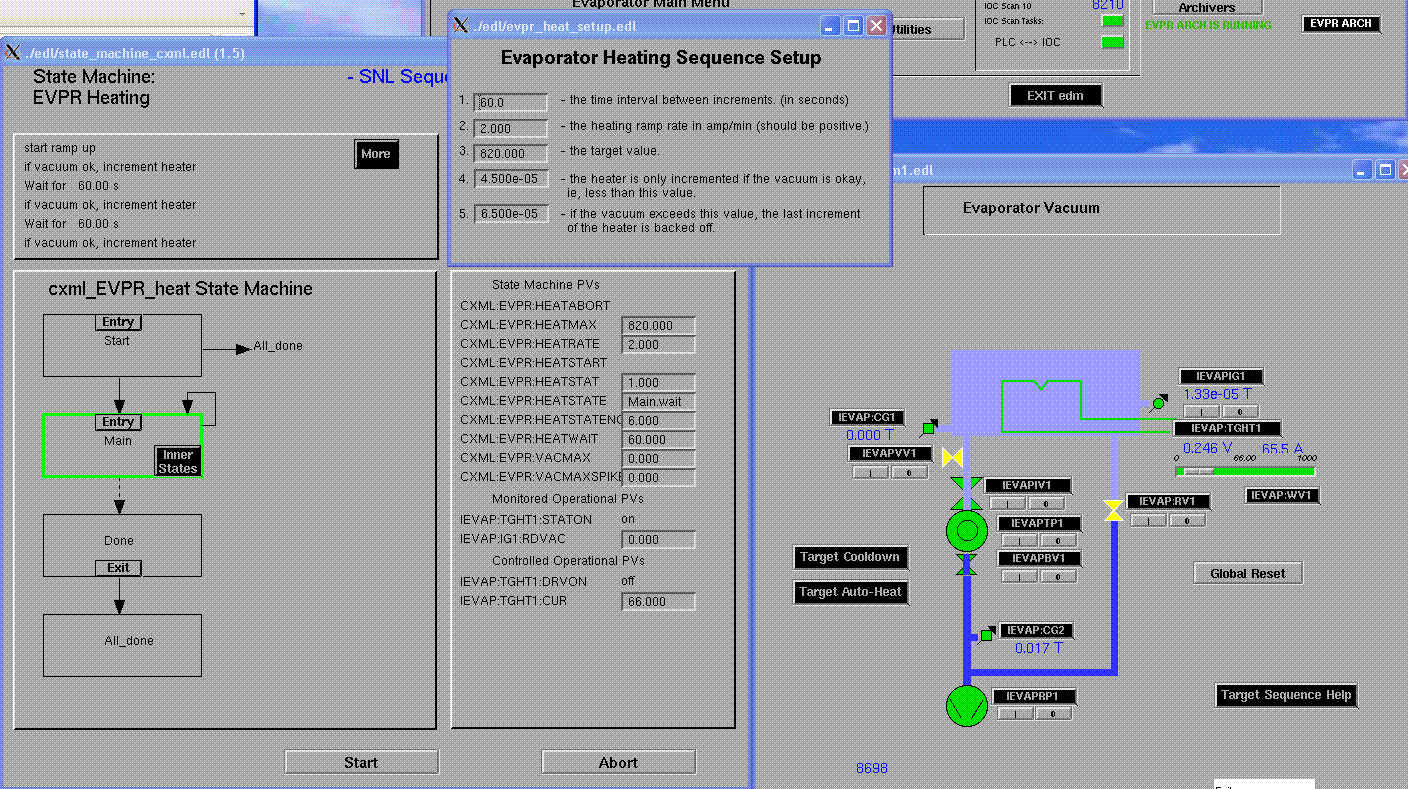
Task: Open the IEVAPIG1 device menu button
Action: pyautogui.click(x=1221, y=377)
